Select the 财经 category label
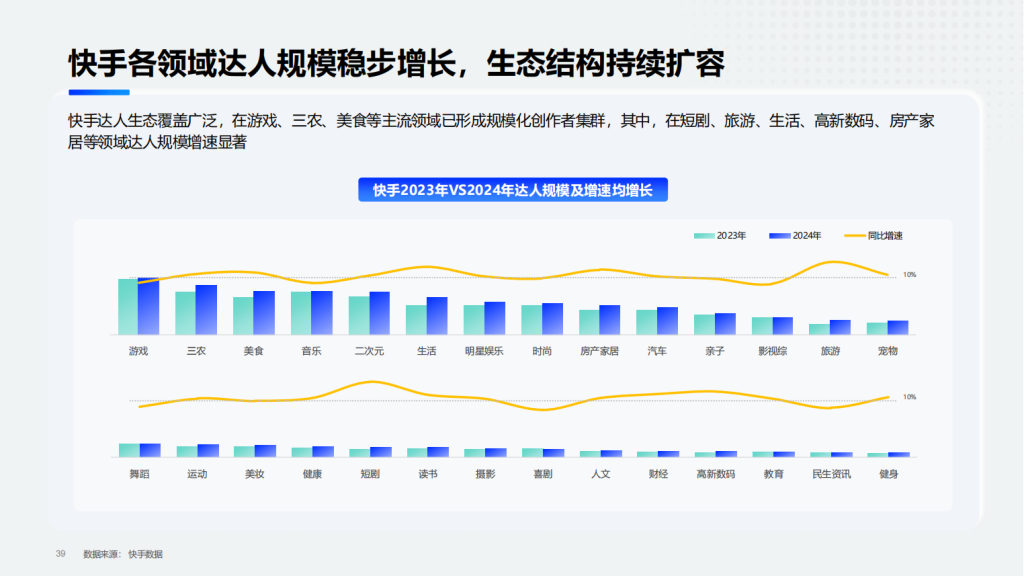 pyautogui.click(x=658, y=474)
